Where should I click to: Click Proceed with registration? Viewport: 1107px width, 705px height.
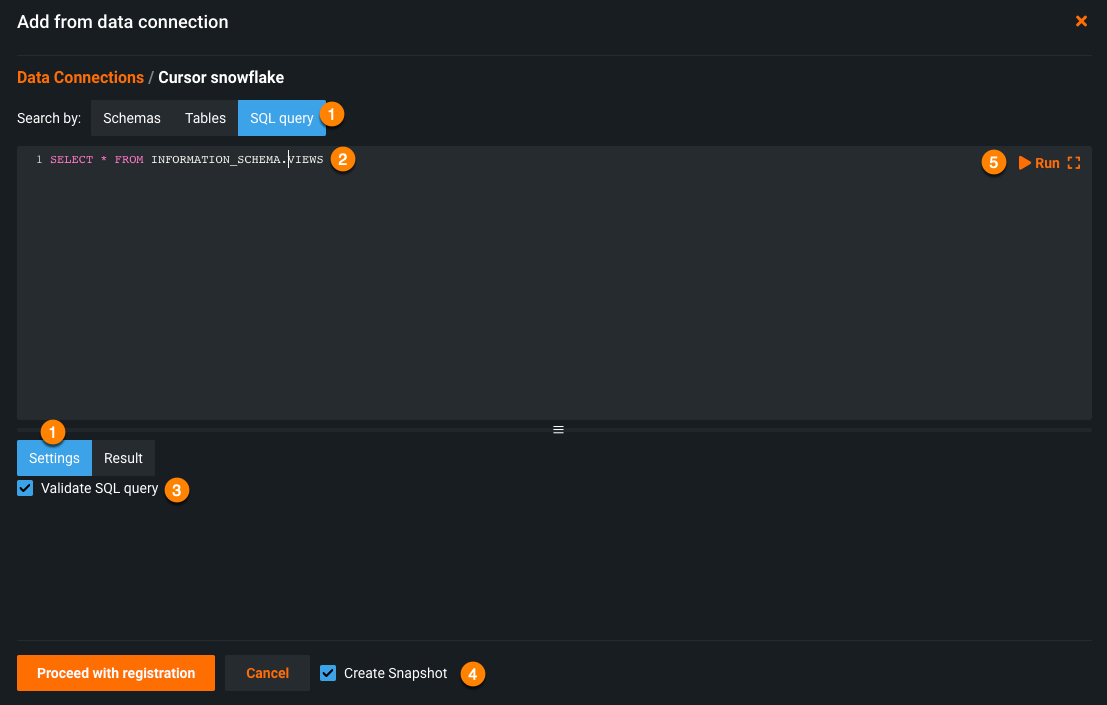(x=116, y=673)
